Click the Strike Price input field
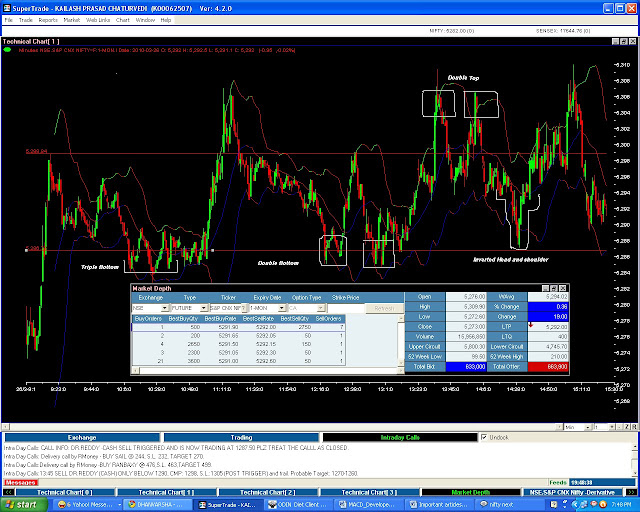 tap(345, 308)
